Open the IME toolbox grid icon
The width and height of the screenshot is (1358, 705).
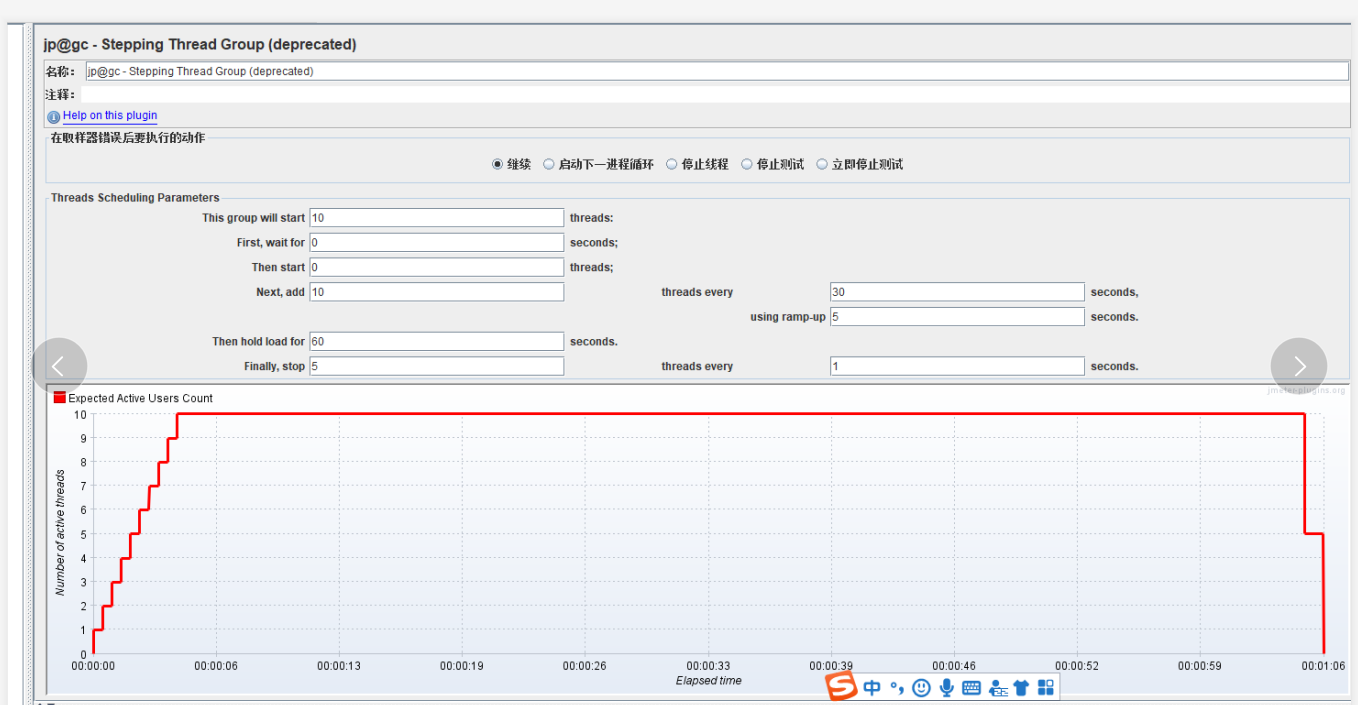[1046, 688]
